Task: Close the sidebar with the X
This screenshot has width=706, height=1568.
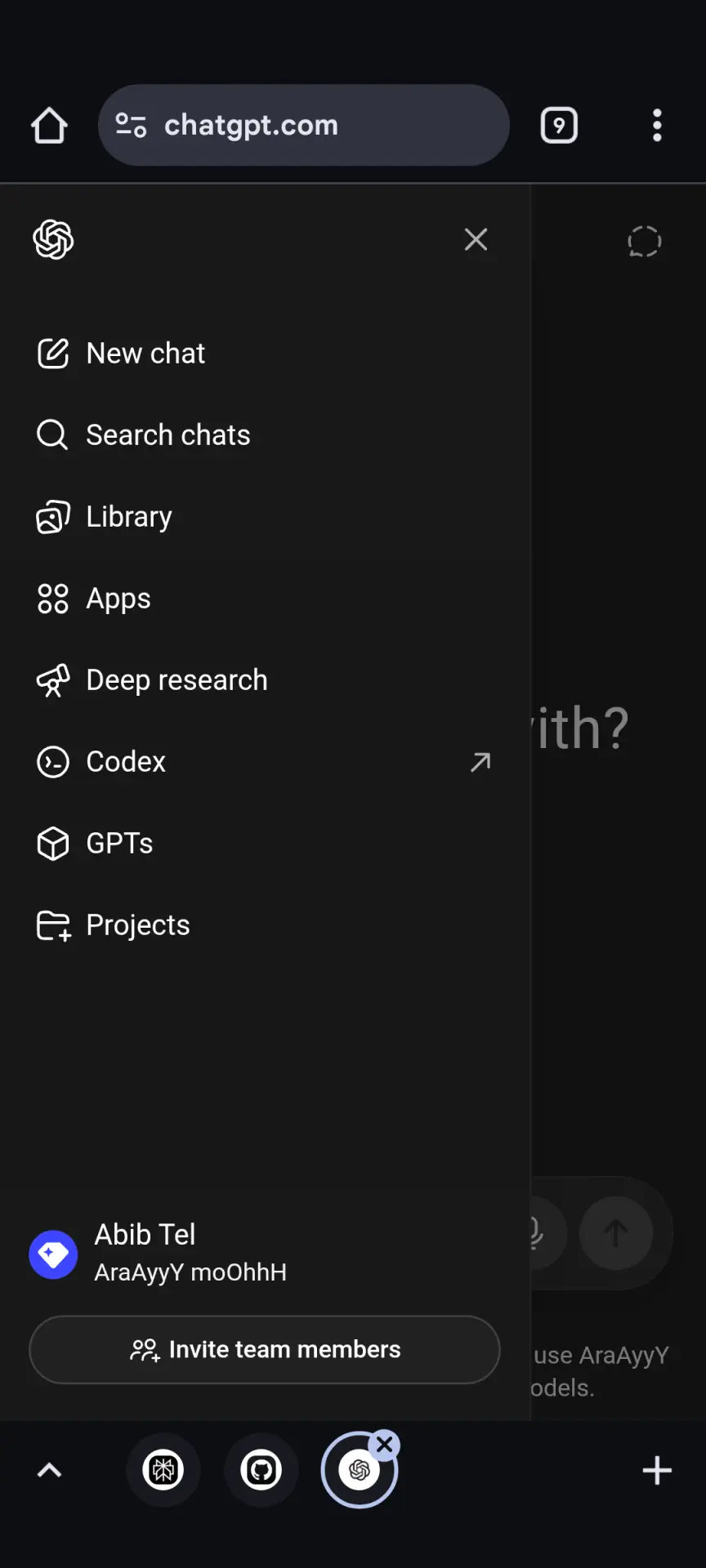Action: coord(476,239)
